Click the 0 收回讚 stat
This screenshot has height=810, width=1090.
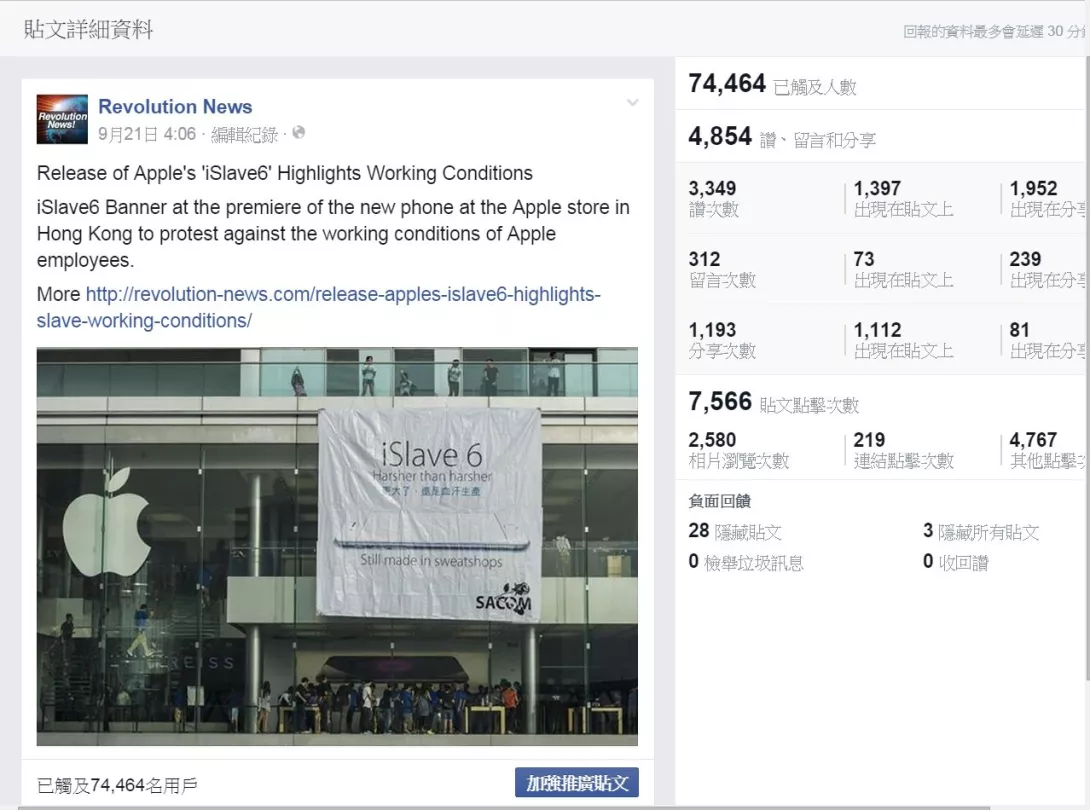click(x=956, y=562)
